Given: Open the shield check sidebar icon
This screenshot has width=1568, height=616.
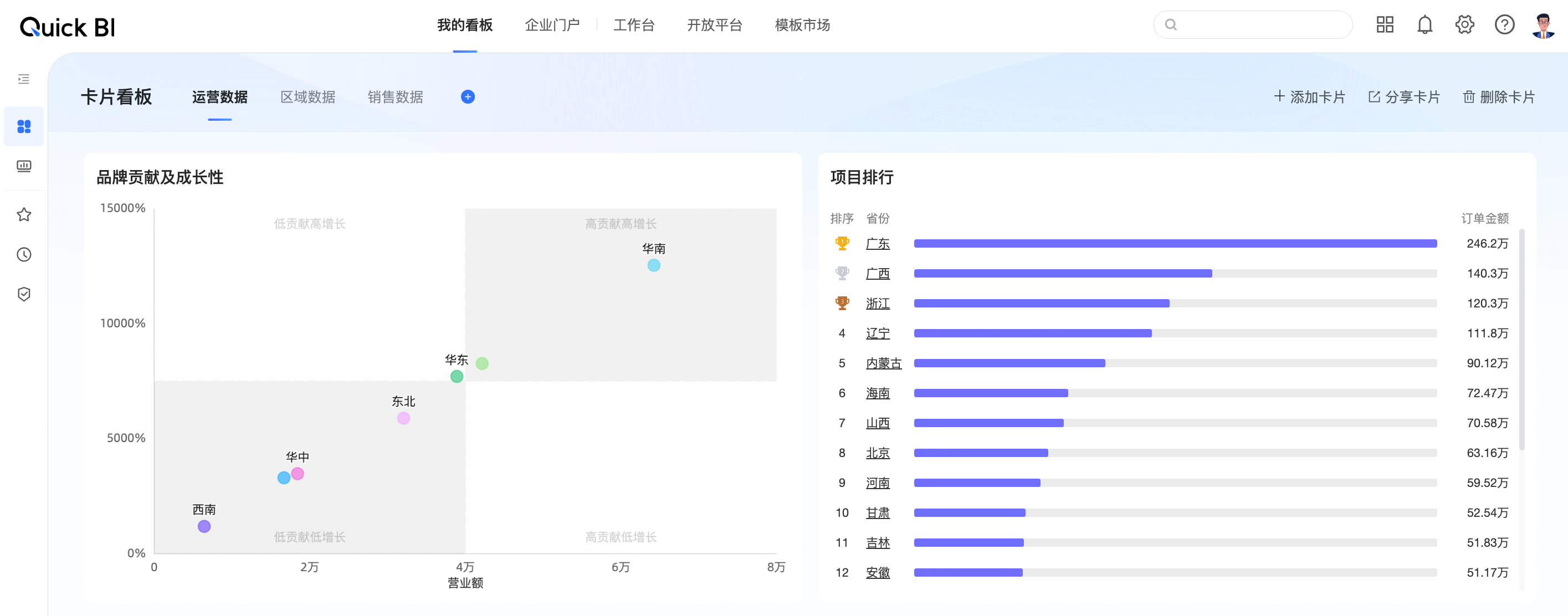Looking at the screenshot, I should (x=24, y=294).
